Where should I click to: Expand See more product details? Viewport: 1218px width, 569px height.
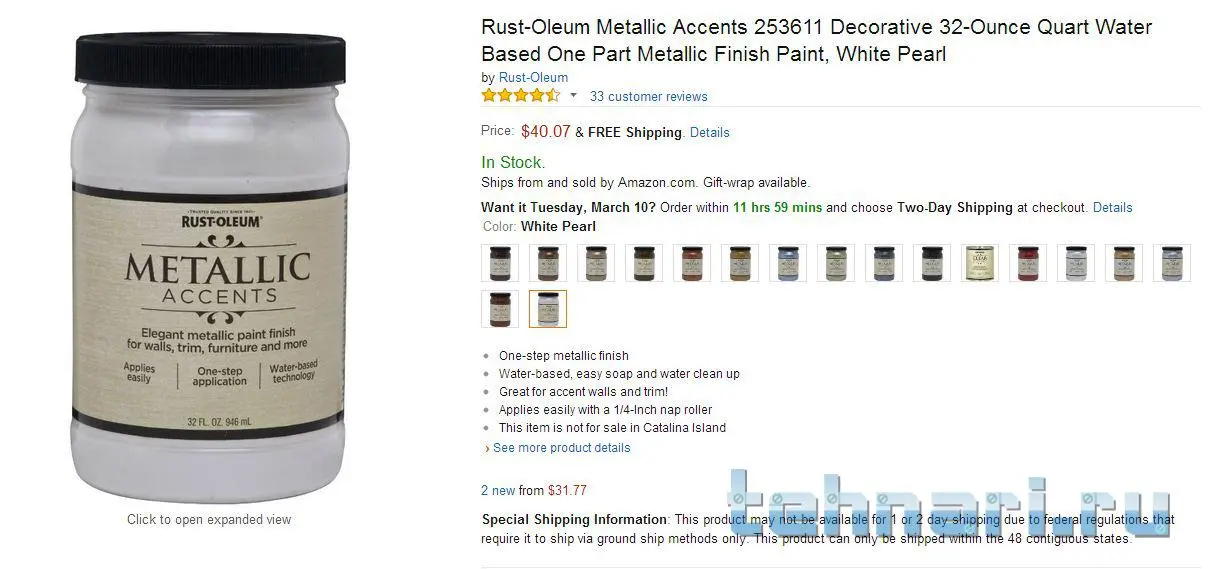point(561,448)
